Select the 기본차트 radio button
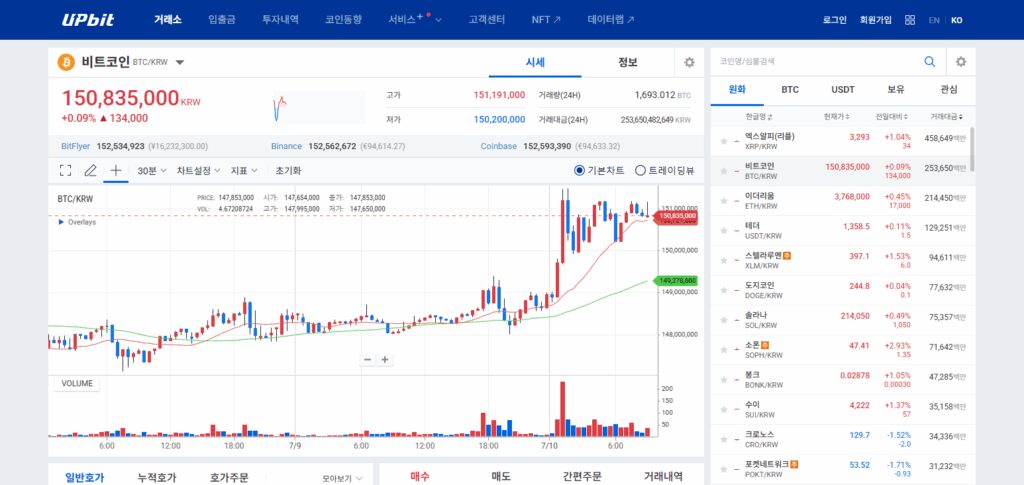 [579, 170]
